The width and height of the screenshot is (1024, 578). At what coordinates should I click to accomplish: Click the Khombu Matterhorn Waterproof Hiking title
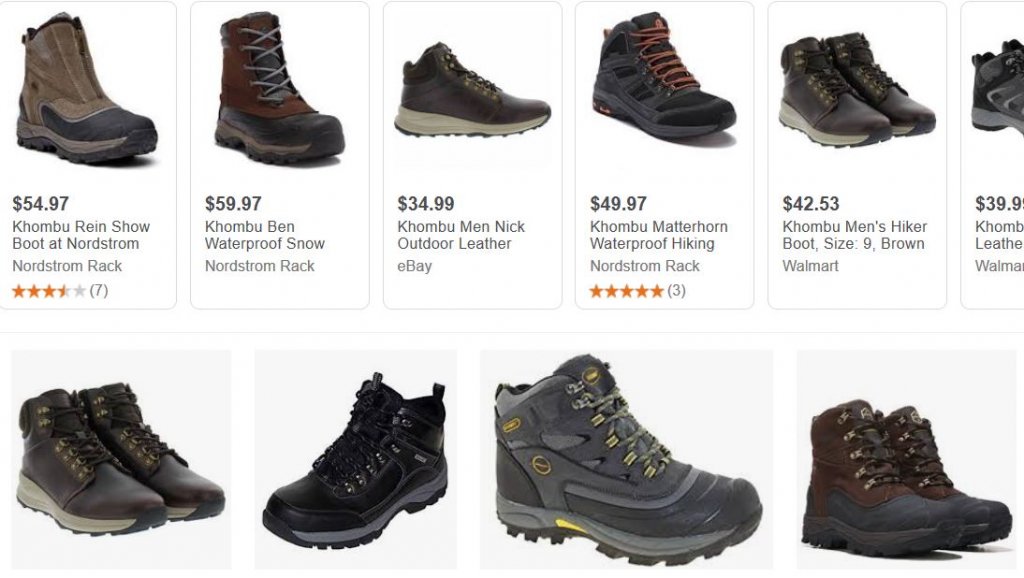point(659,235)
